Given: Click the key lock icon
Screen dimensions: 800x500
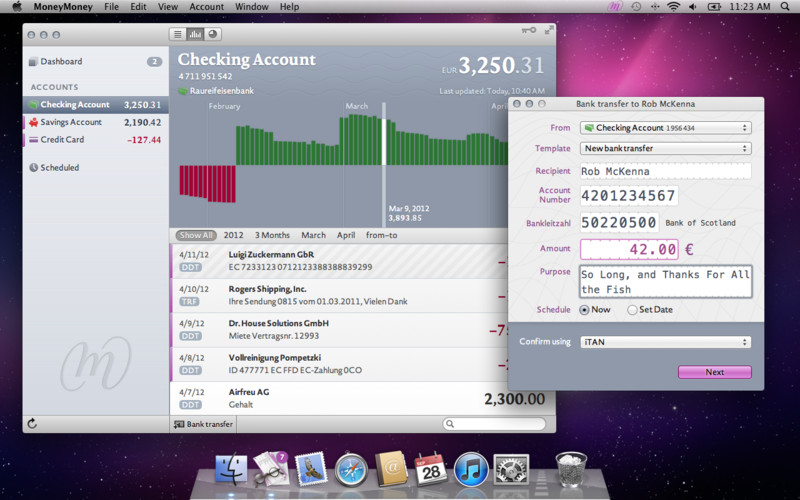Looking at the screenshot, I should pos(529,31).
